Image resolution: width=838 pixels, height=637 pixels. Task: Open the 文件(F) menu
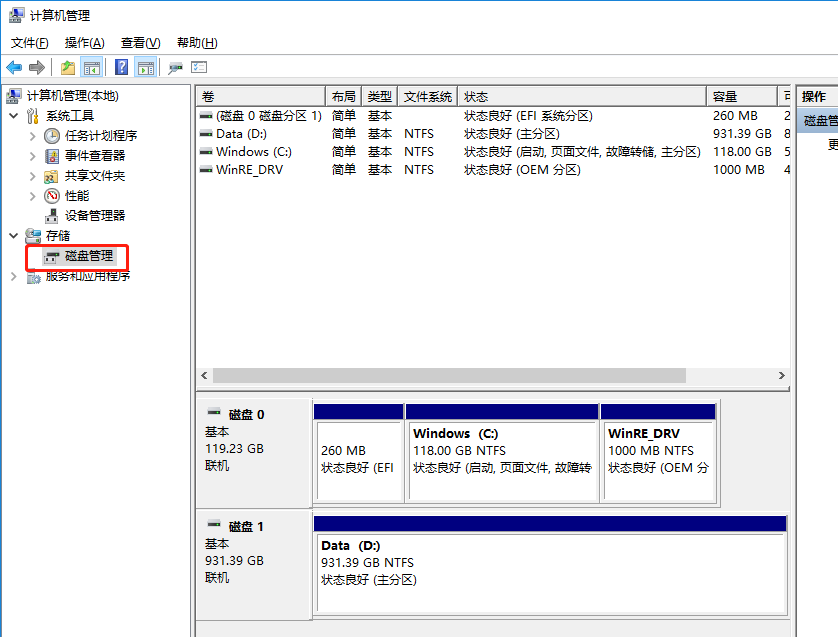click(29, 43)
